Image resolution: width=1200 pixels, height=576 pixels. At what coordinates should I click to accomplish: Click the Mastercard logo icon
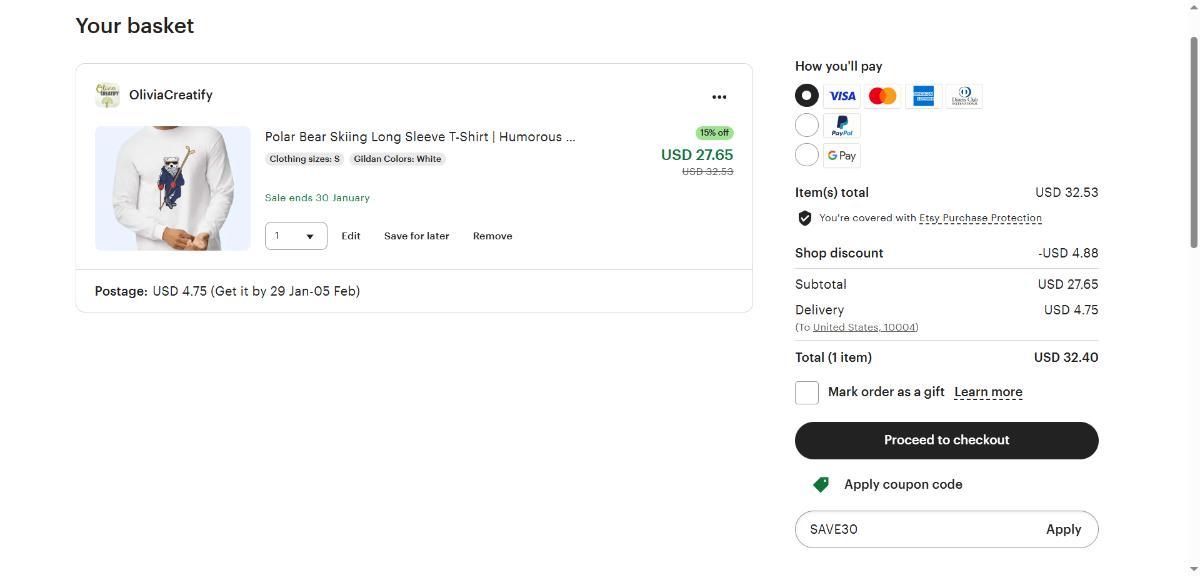[x=883, y=96]
